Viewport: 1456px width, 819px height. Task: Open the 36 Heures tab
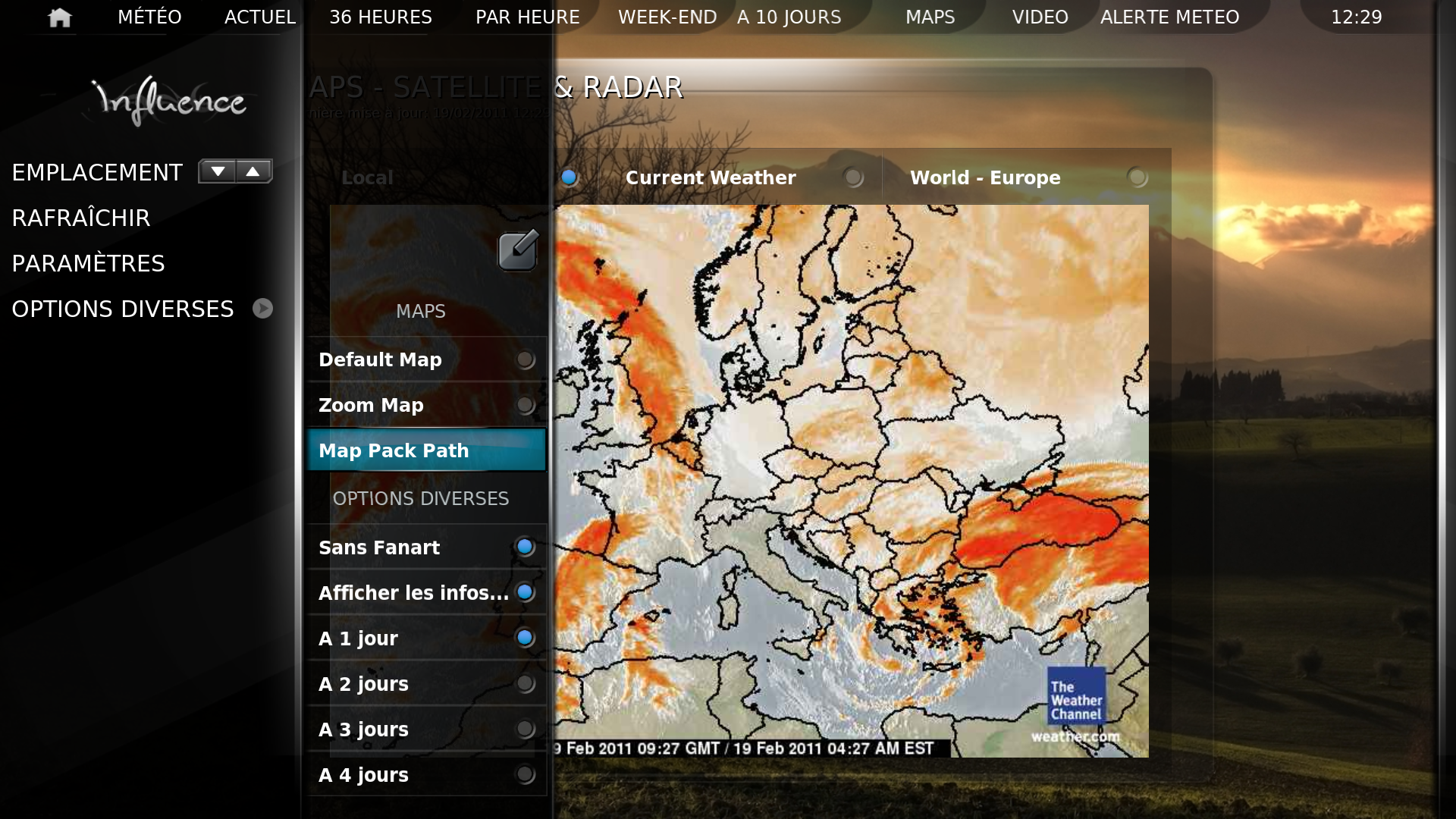coord(380,17)
